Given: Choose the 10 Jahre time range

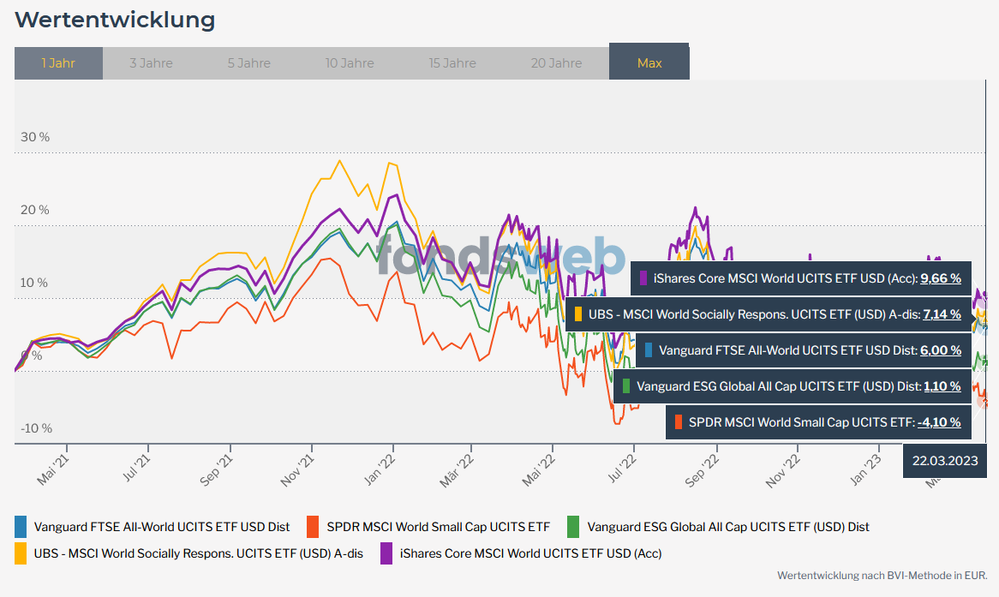Looking at the screenshot, I should 349,63.
